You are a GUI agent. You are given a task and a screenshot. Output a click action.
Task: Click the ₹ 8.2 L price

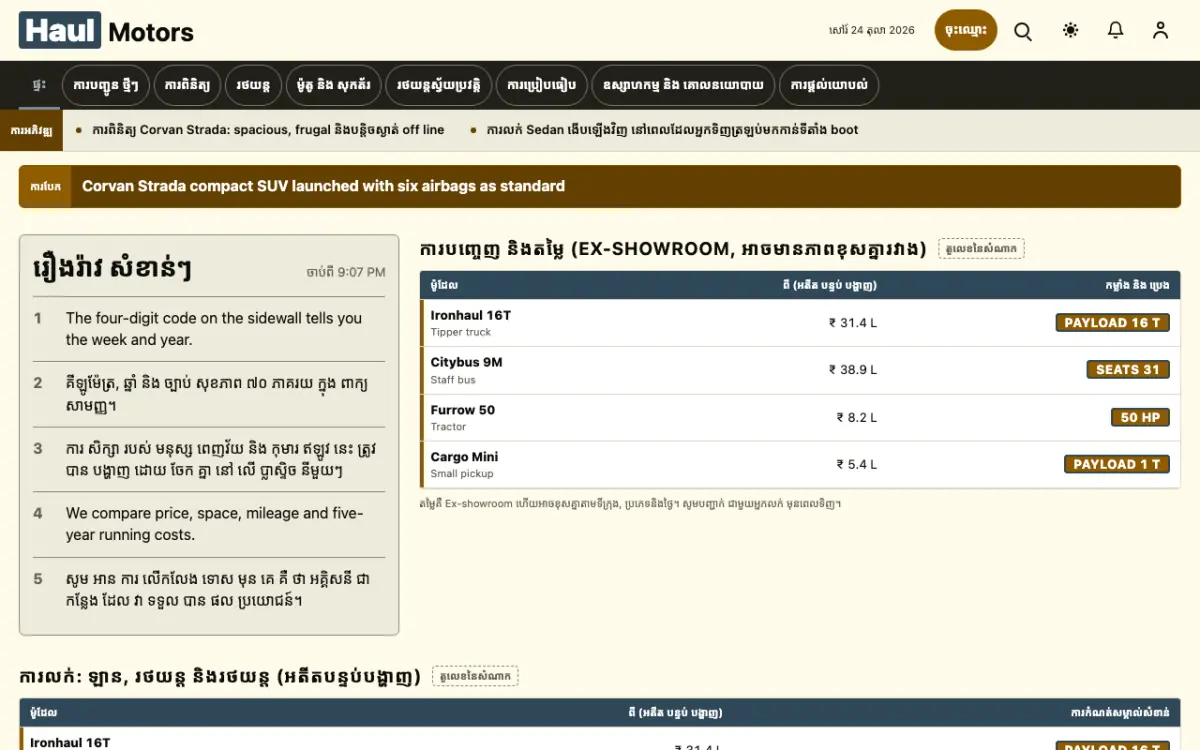(857, 417)
